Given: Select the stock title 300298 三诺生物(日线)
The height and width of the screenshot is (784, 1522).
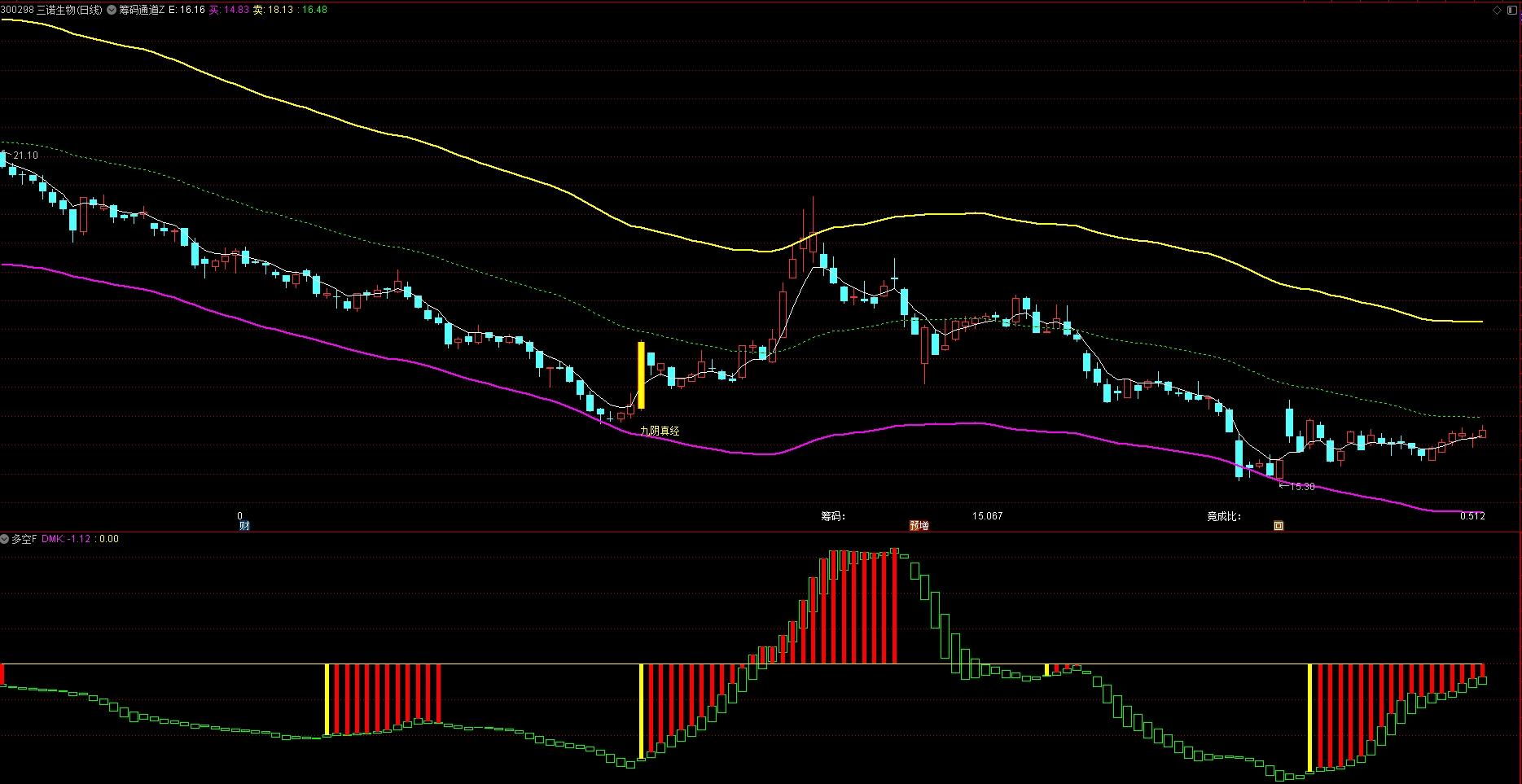Looking at the screenshot, I should pos(52,11).
